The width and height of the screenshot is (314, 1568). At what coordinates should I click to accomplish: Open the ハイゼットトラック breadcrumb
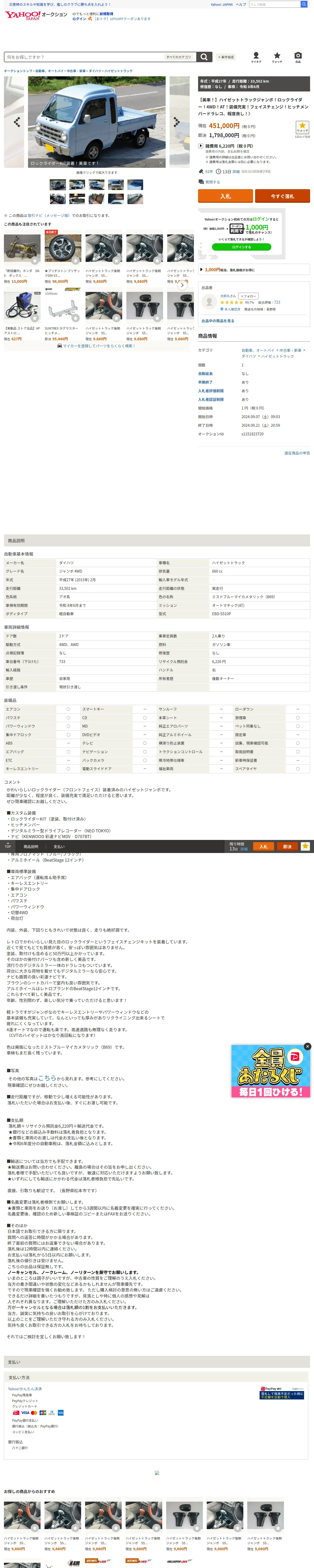(118, 71)
